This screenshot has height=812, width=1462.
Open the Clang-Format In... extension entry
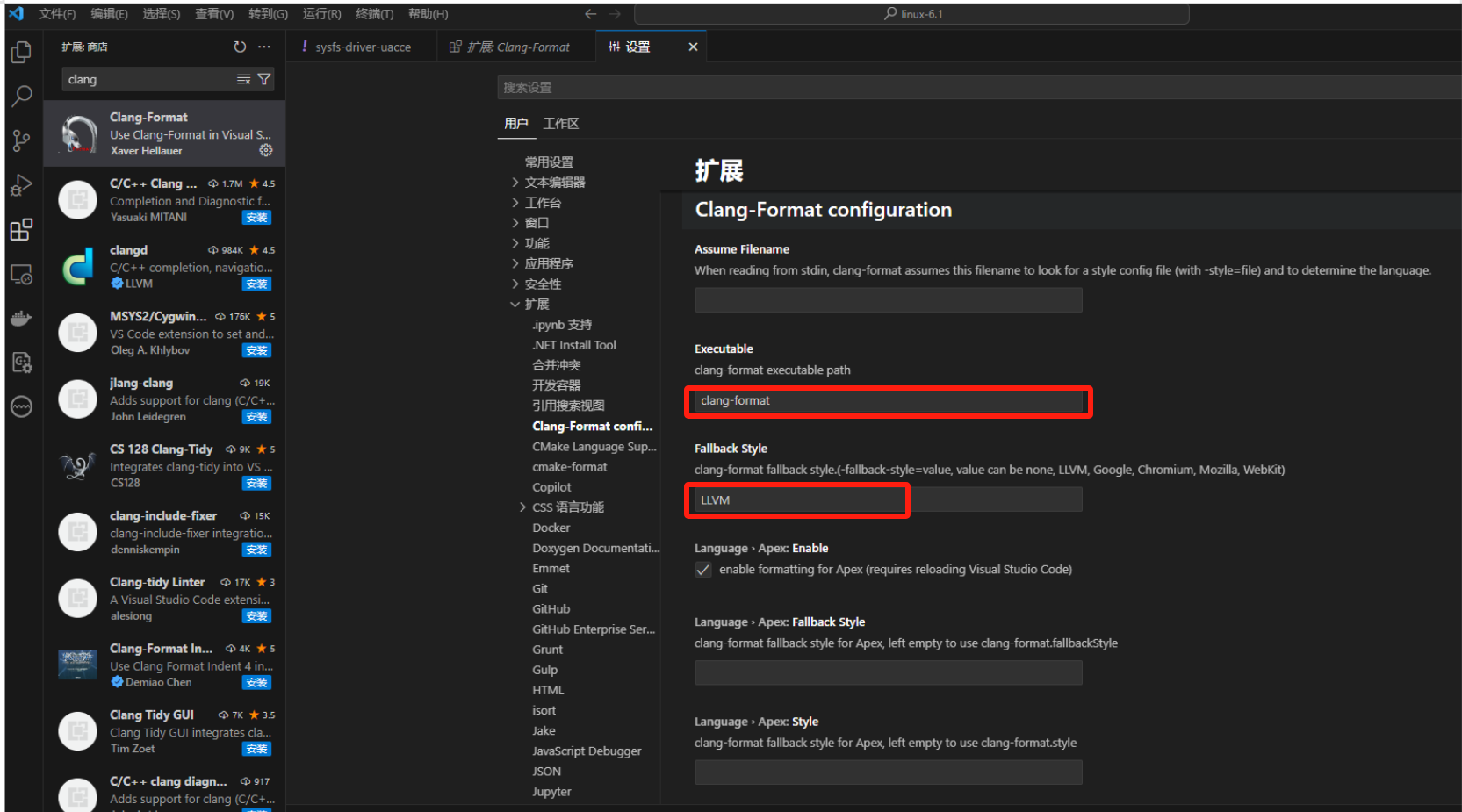point(165,665)
